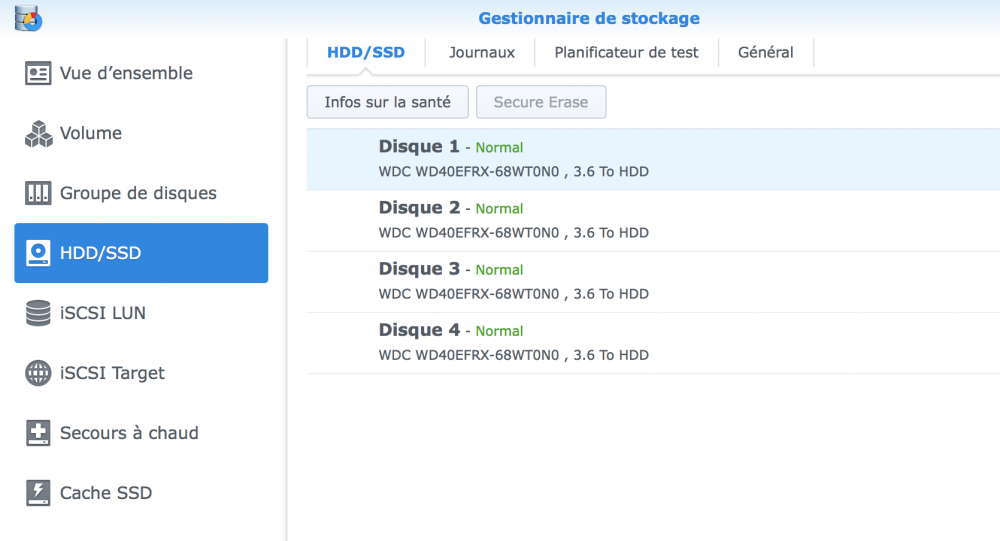Click the Storage Manager app icon
The height and width of the screenshot is (541, 1000).
tap(26, 17)
